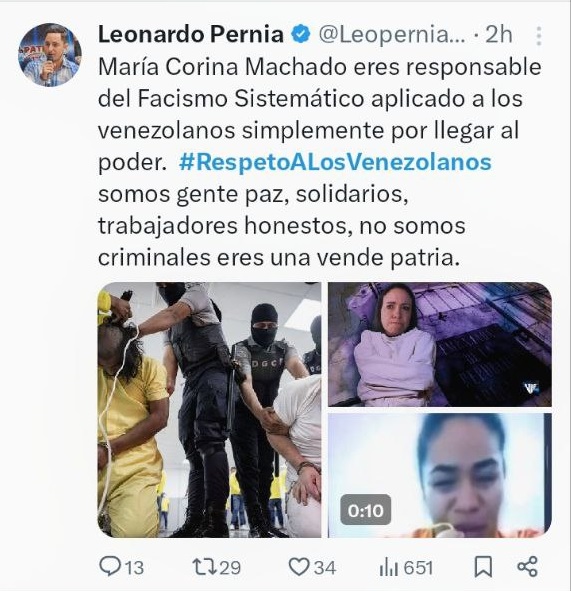571x591 pixels.
Task: Open the reply icon with 13 comments
Action: (x=109, y=567)
